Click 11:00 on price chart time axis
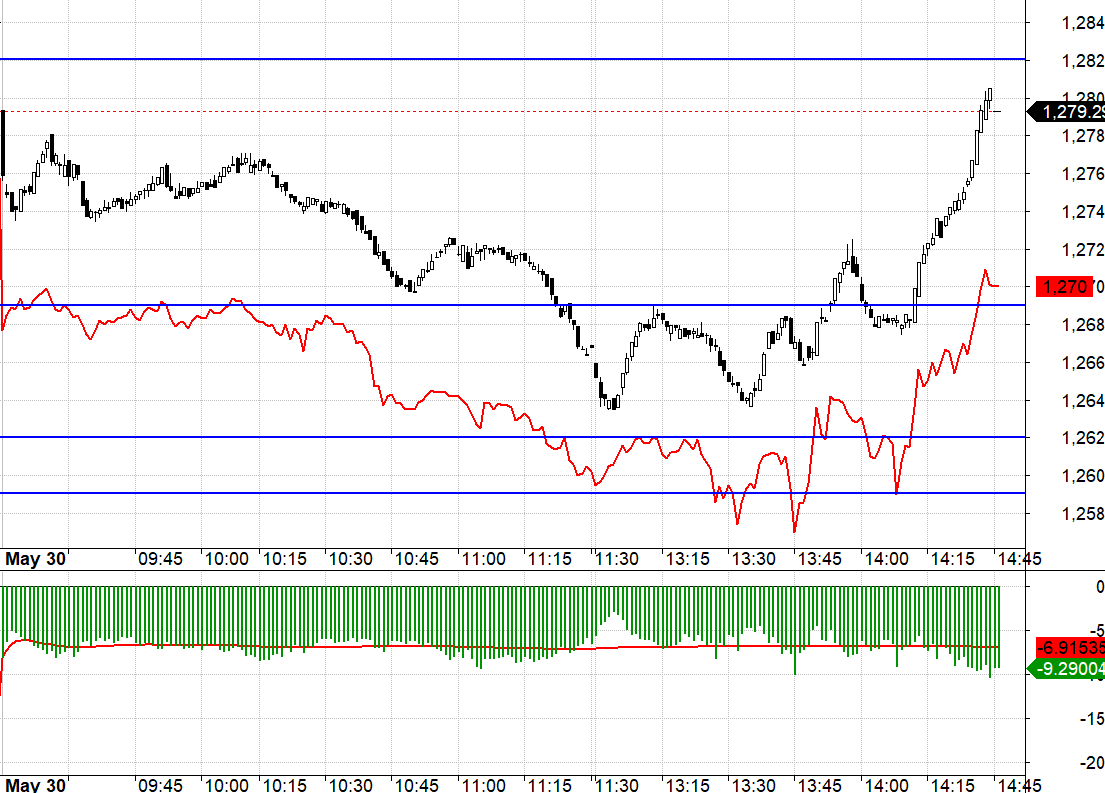The image size is (1105, 793). pos(483,559)
